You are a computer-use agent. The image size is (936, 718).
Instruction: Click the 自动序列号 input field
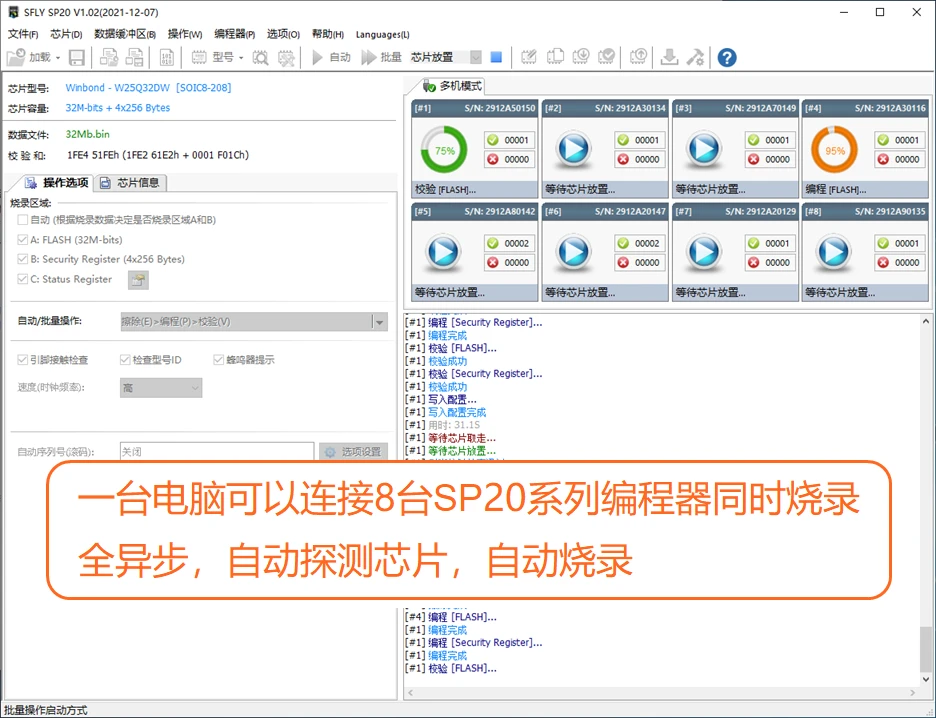217,452
